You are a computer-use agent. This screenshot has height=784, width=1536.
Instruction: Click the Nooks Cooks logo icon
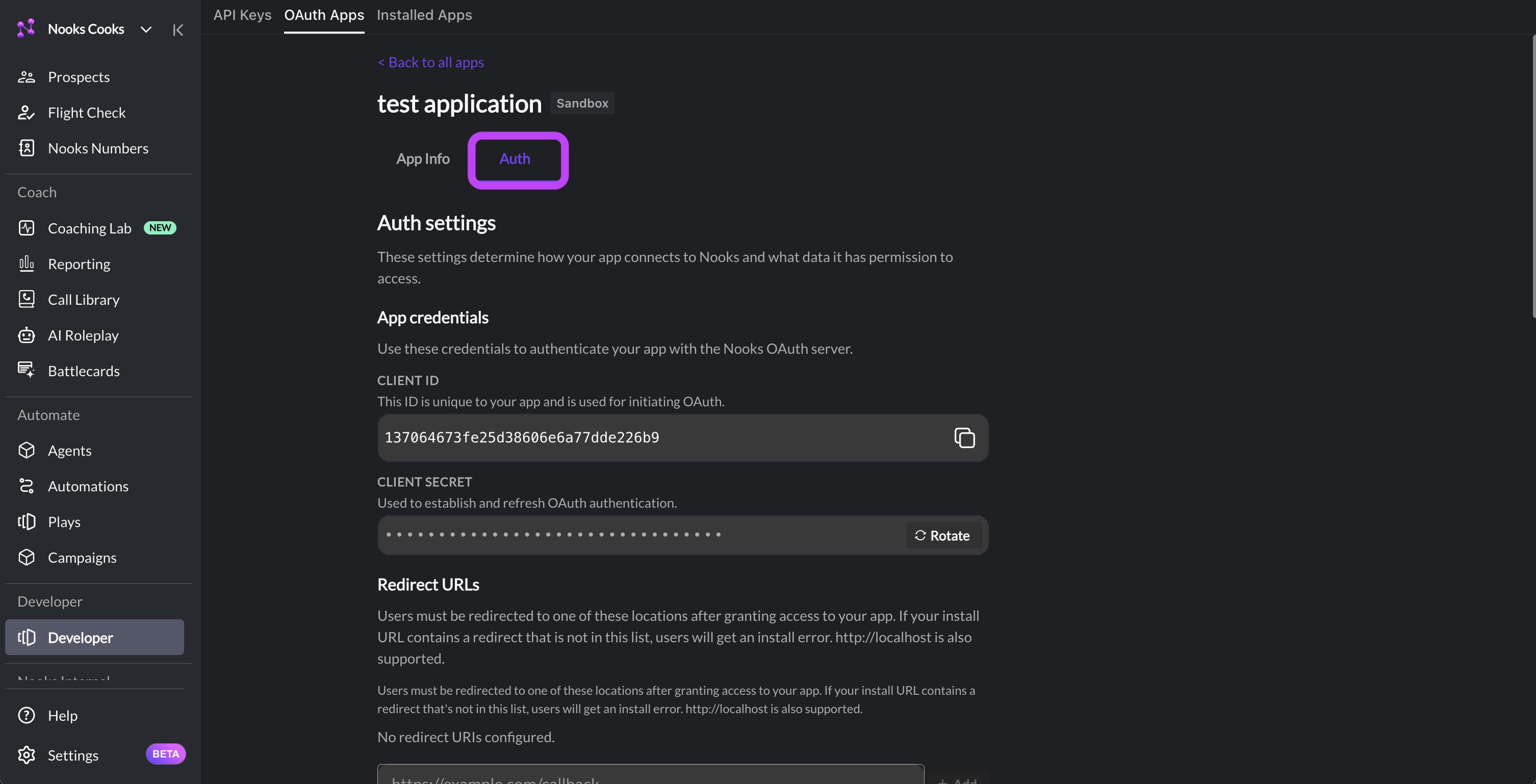(x=25, y=29)
